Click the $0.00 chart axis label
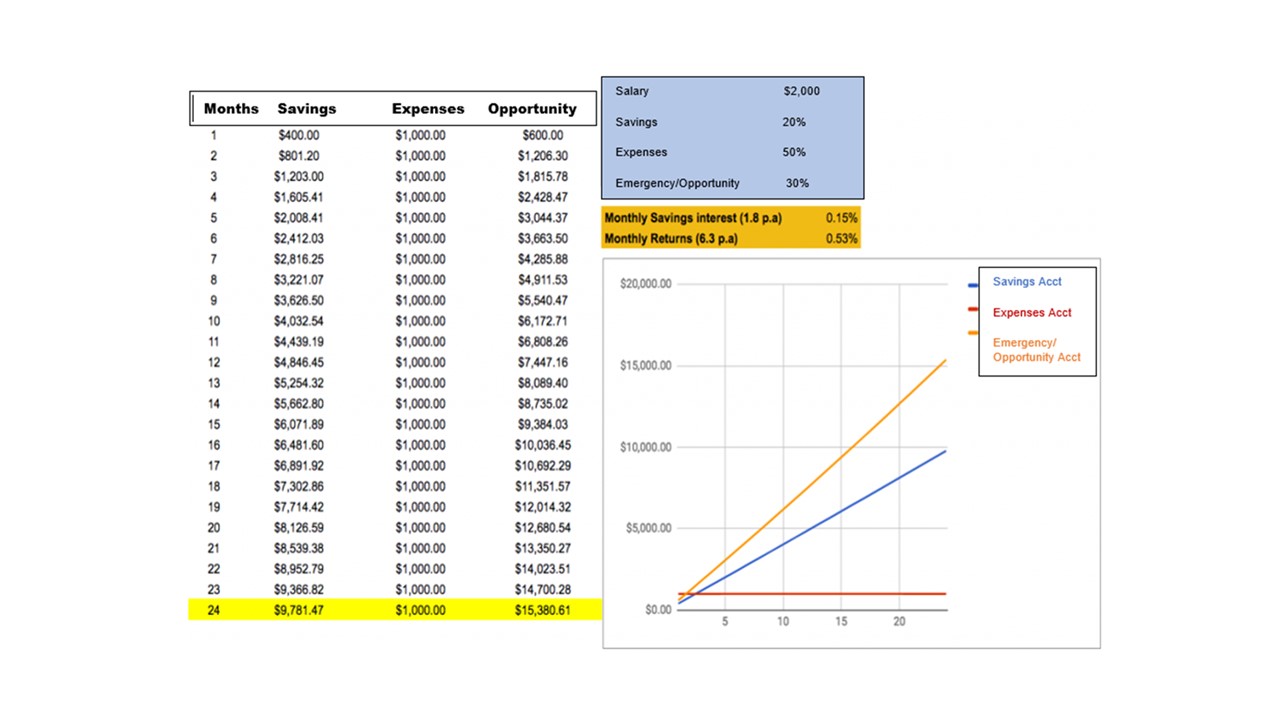 pyautogui.click(x=659, y=610)
